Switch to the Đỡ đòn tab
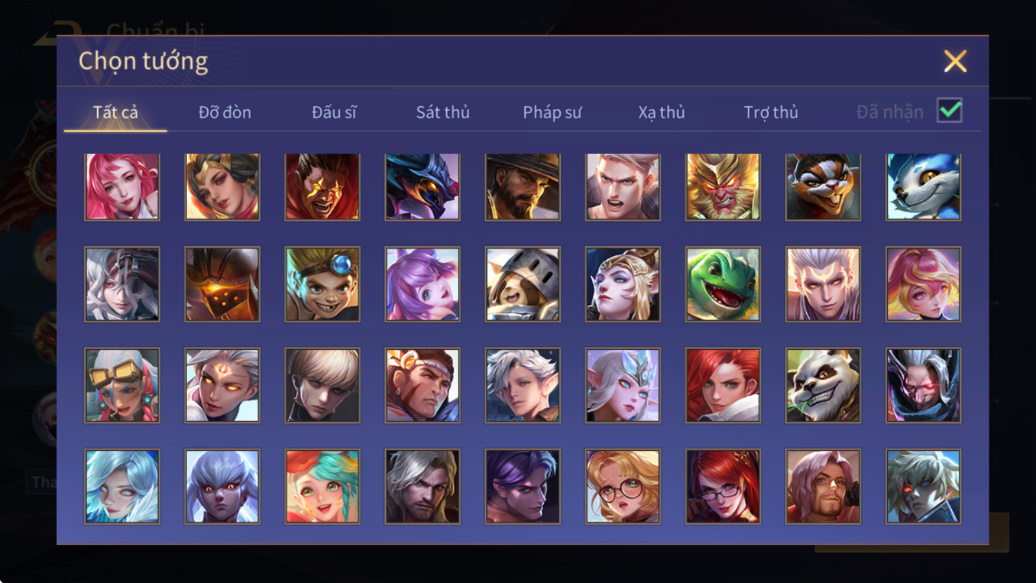The image size is (1036, 583). [225, 112]
